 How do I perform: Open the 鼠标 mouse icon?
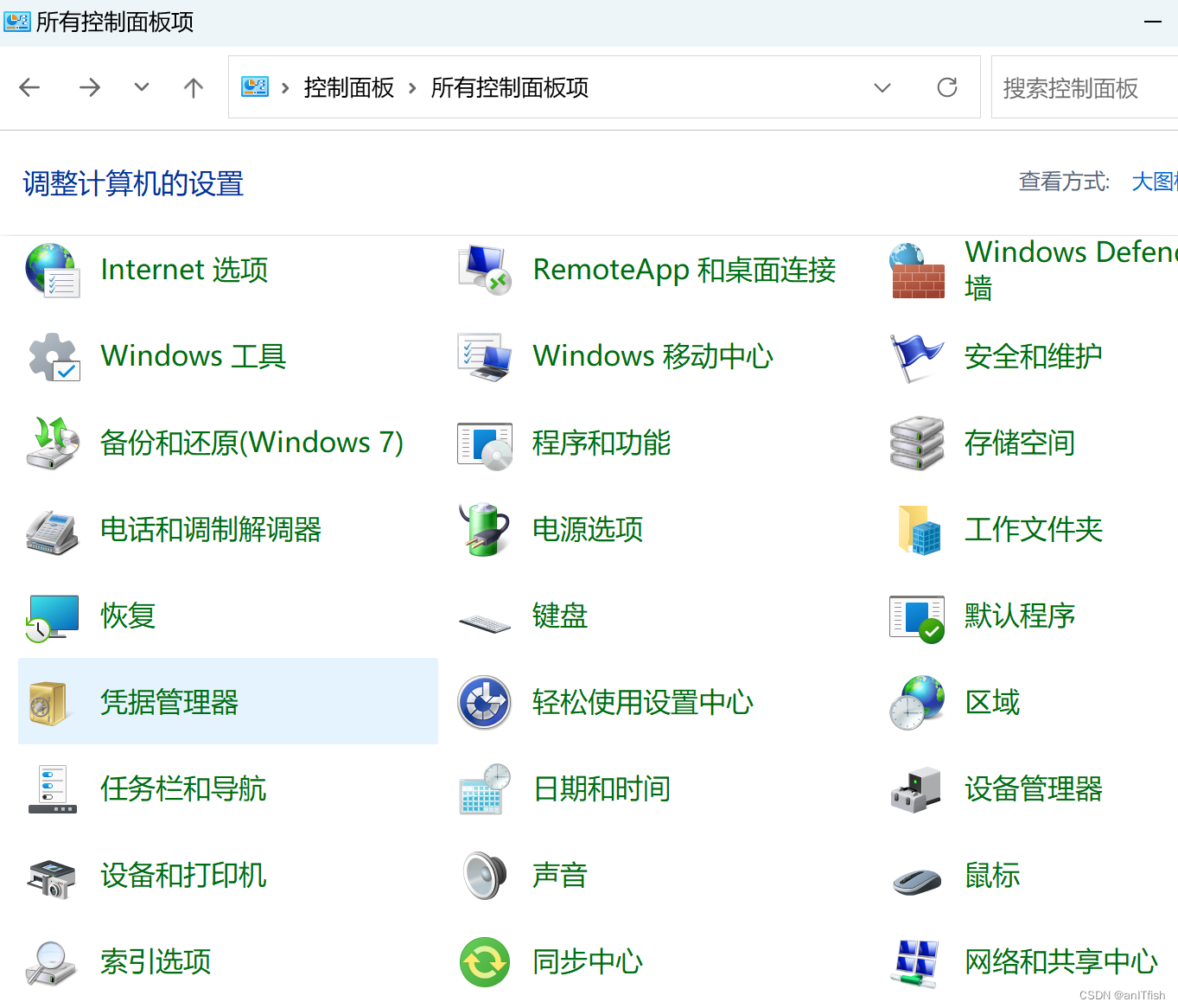917,882
